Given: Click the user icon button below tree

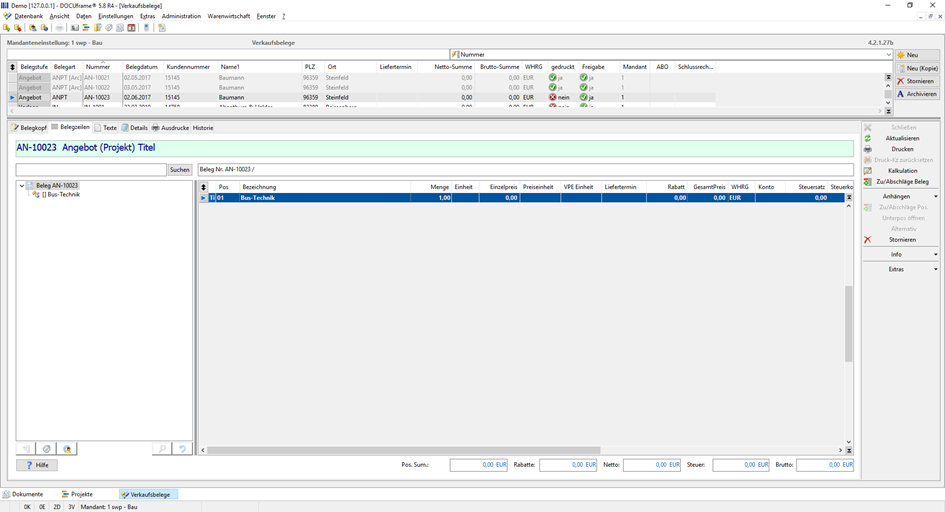Looking at the screenshot, I should pyautogui.click(x=68, y=449).
